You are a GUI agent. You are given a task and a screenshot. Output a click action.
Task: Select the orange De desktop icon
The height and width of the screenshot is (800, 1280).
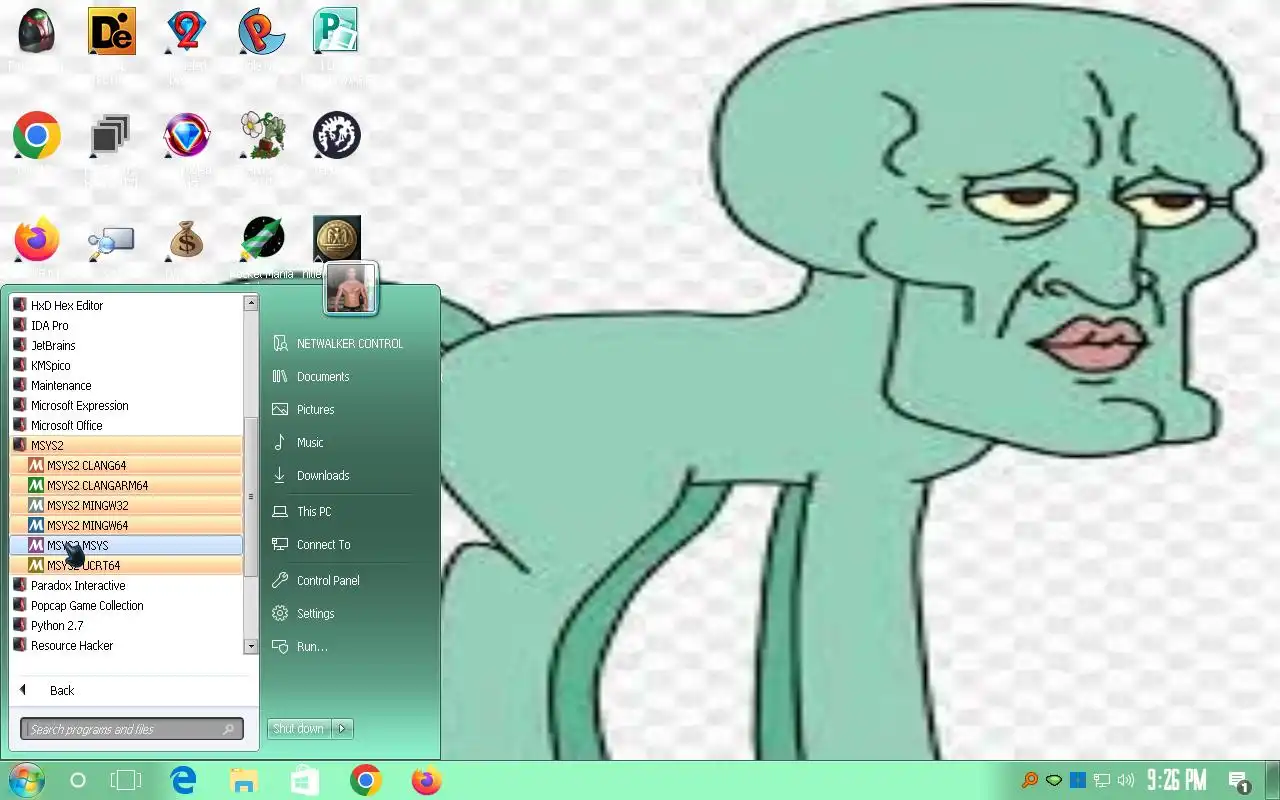(112, 31)
